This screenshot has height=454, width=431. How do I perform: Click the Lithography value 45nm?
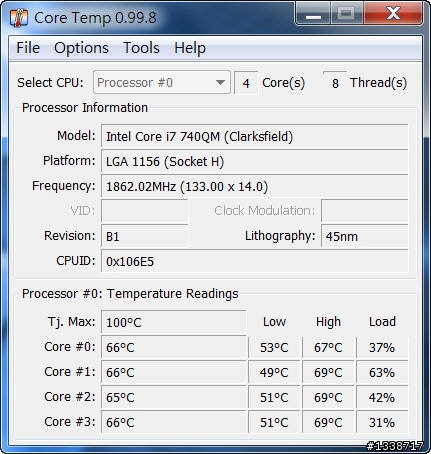click(365, 236)
